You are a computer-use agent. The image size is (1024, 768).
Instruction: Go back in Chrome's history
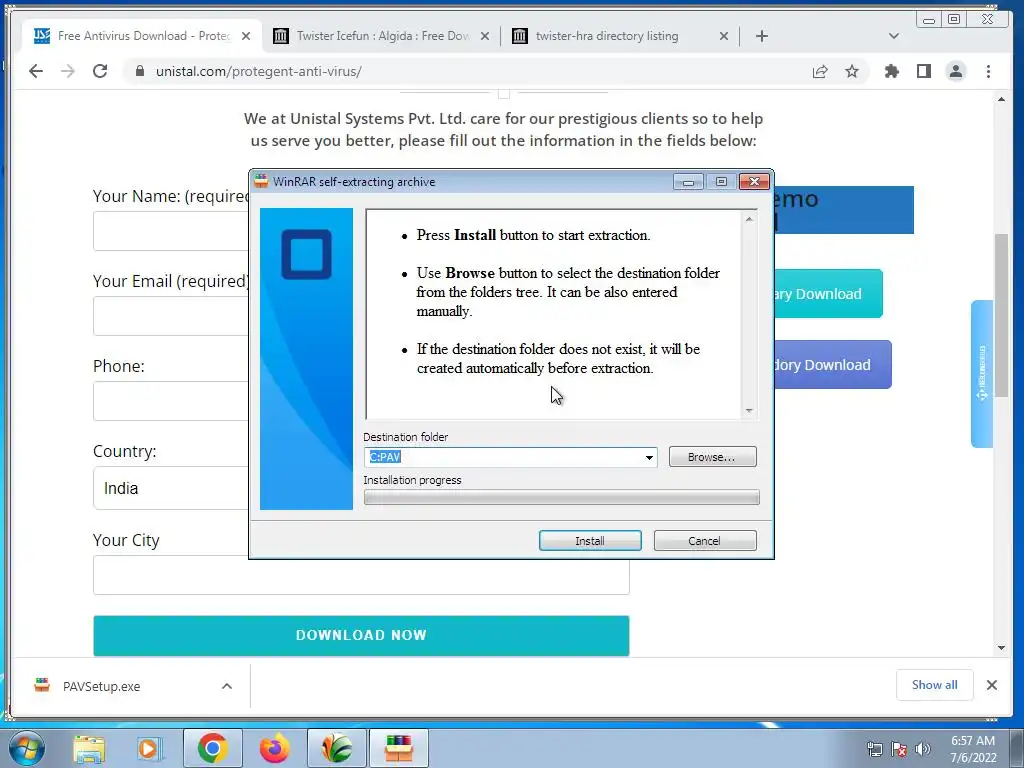[x=36, y=71]
